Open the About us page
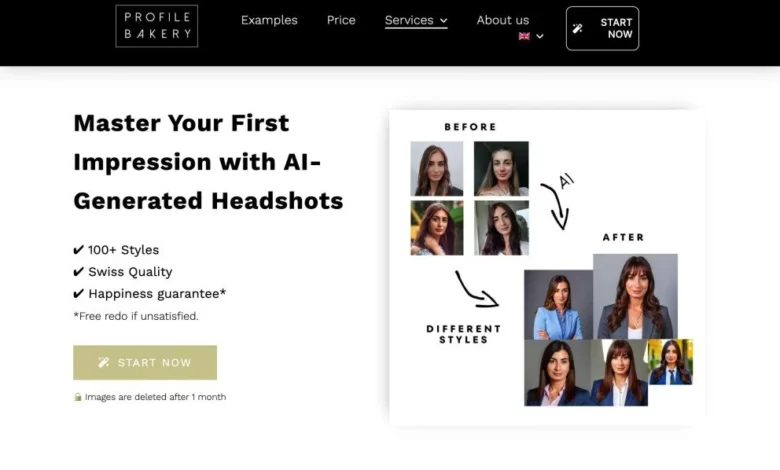 click(x=503, y=20)
